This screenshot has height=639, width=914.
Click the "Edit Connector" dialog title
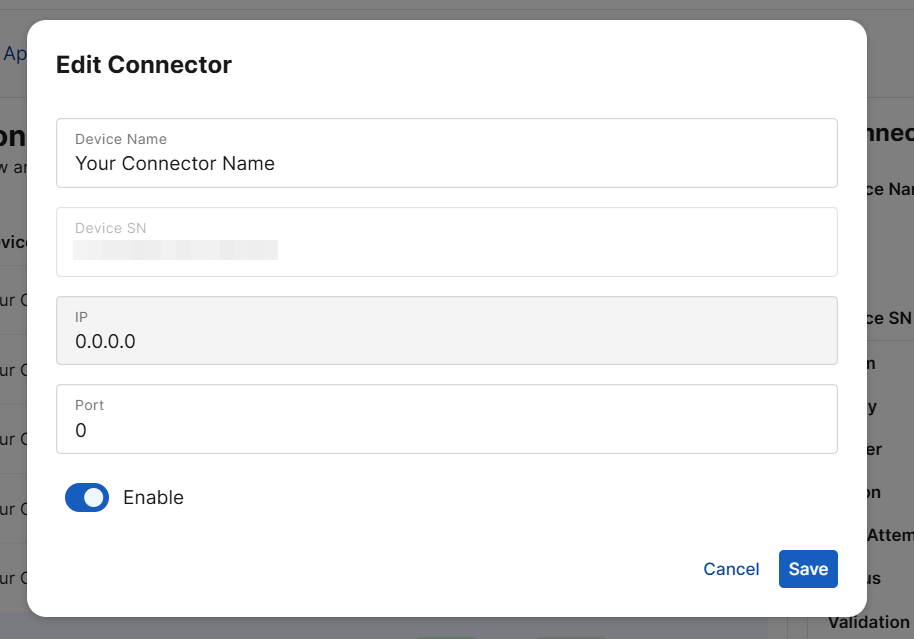tap(144, 65)
